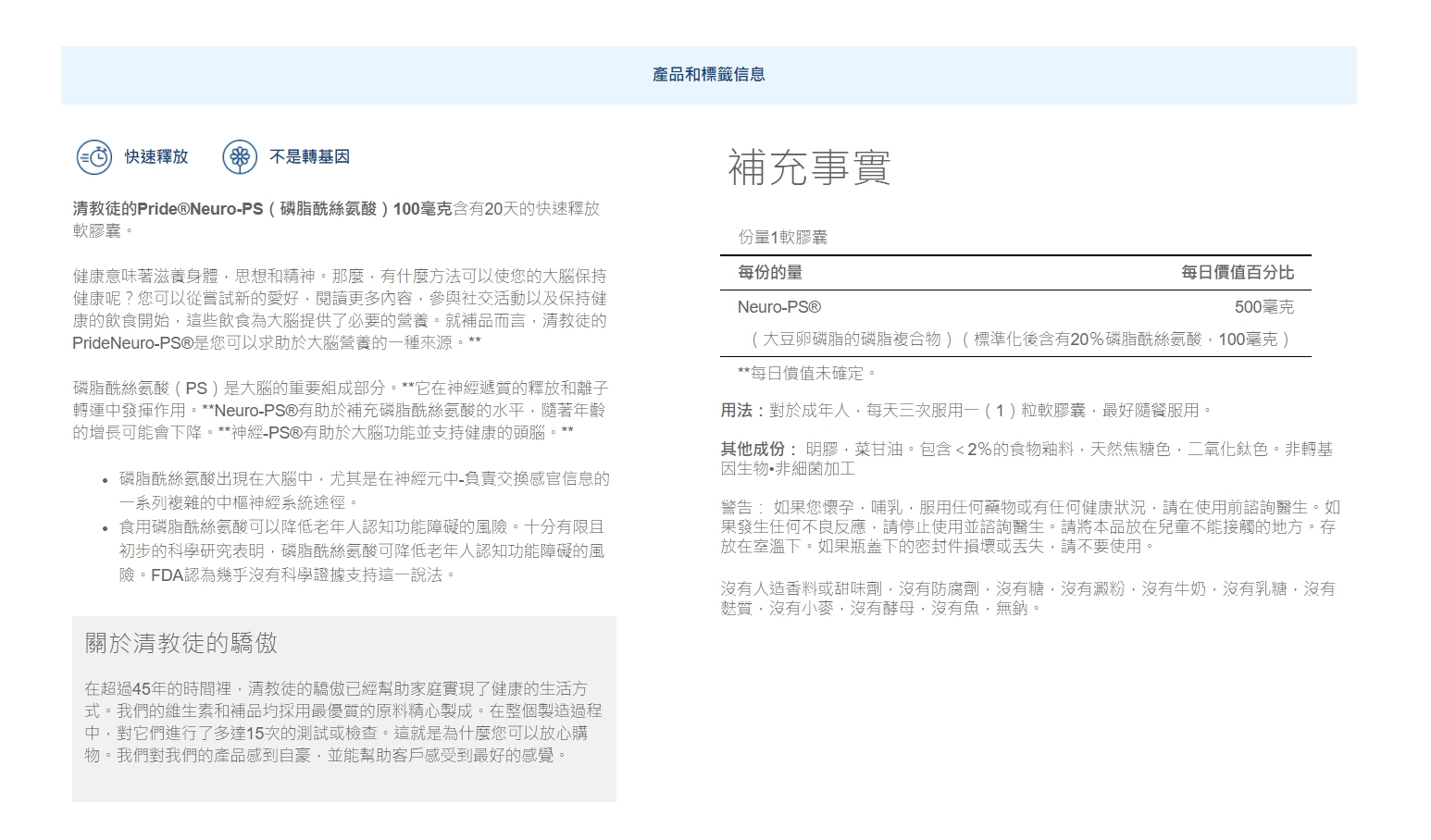Click the 快速釋放 label
The image size is (1431, 840).
156,157
